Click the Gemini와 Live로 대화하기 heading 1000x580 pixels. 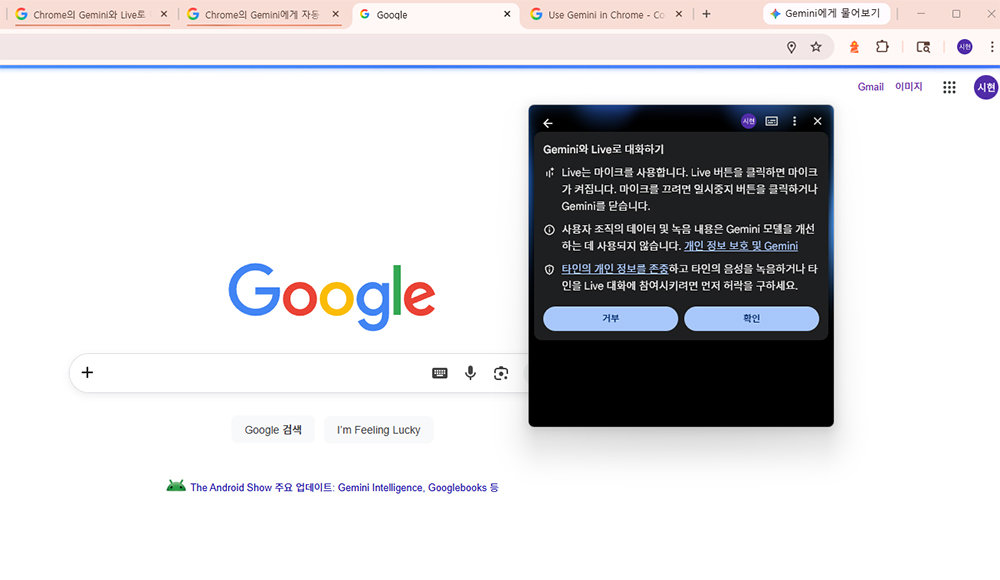603,149
